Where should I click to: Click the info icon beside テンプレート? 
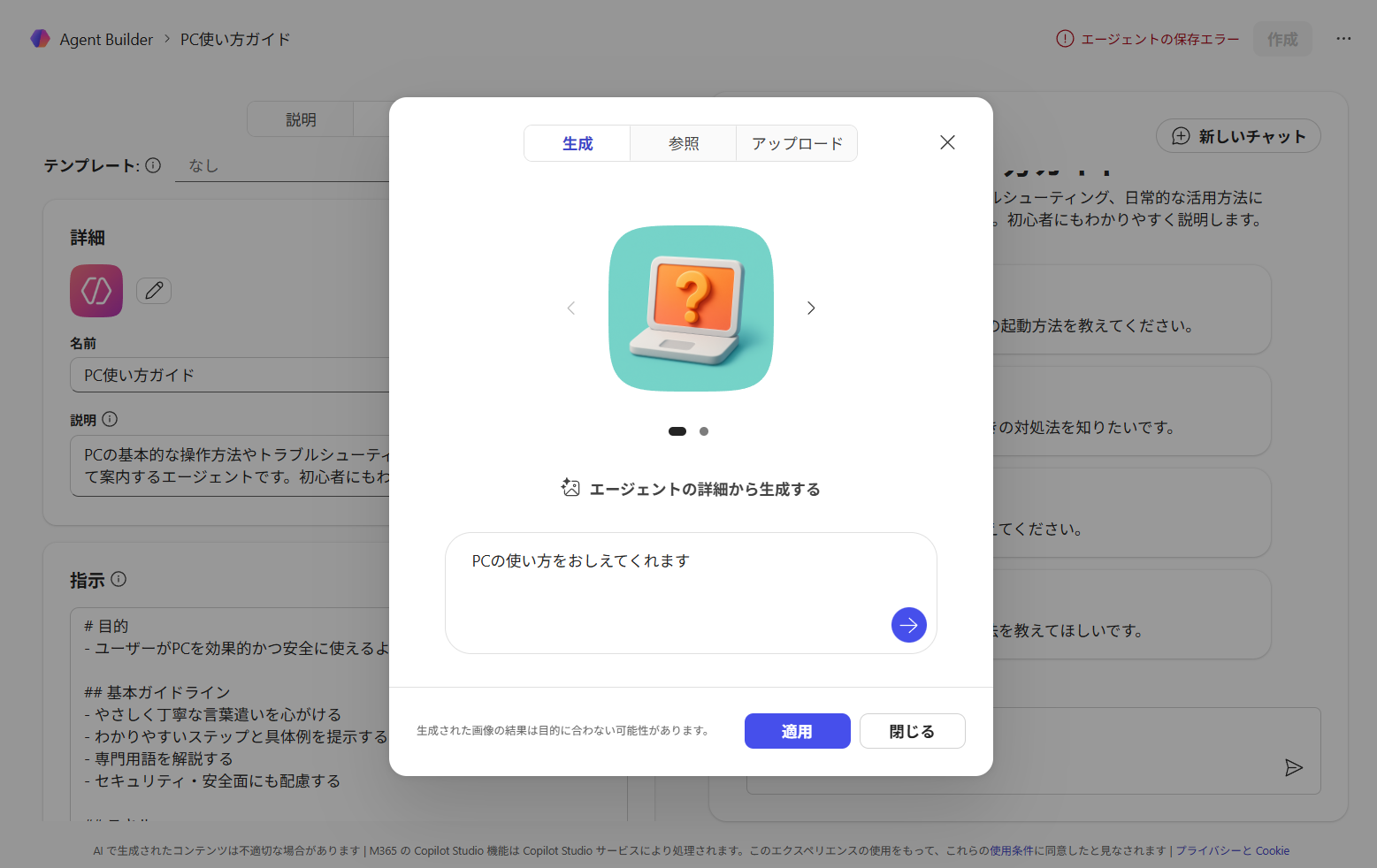154,165
